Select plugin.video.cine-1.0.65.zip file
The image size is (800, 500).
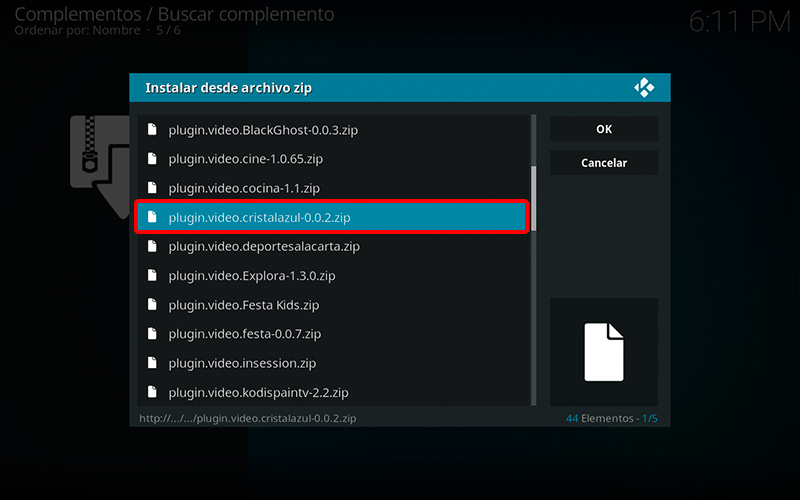pyautogui.click(x=334, y=159)
